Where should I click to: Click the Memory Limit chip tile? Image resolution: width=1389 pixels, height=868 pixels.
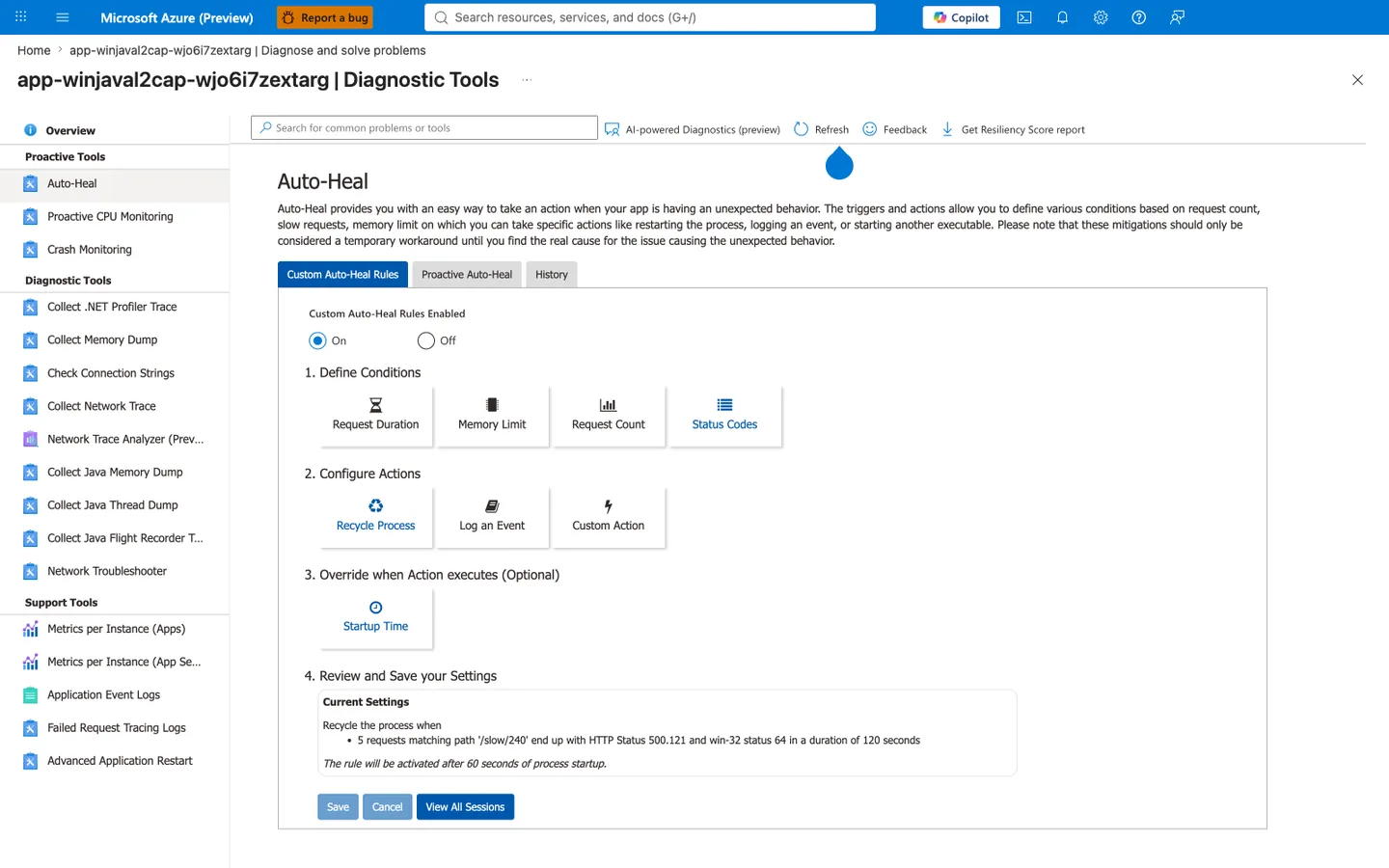coord(492,416)
